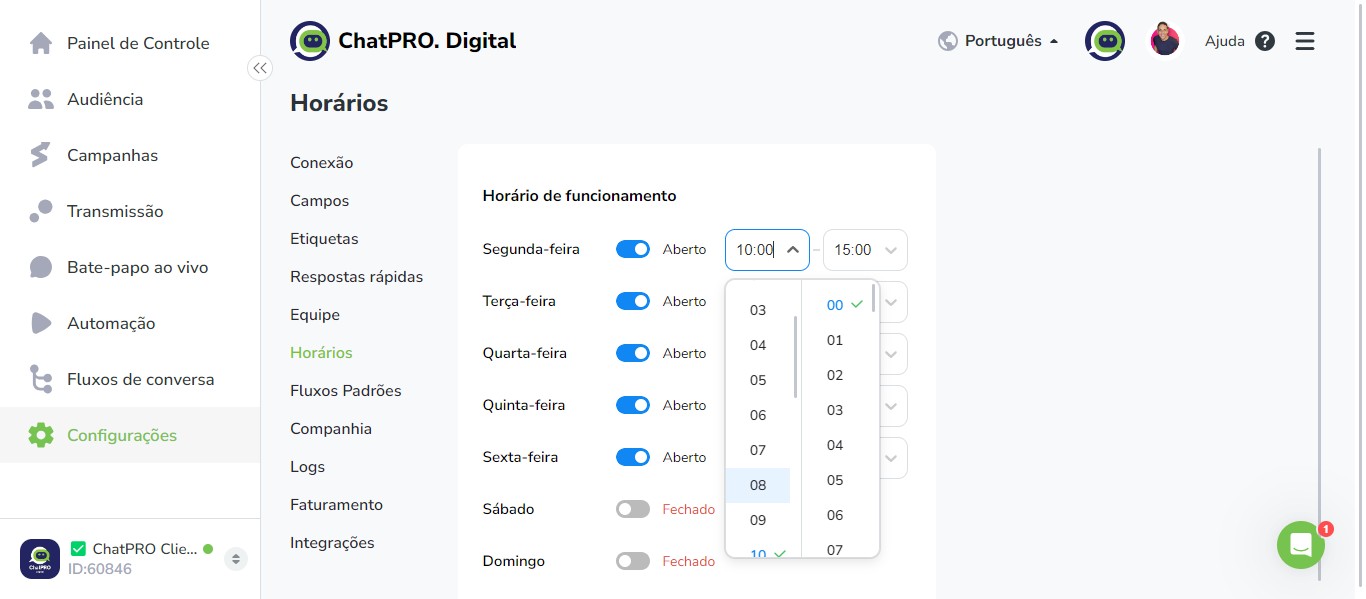This screenshot has height=599, width=1366.
Task: Select minute 05 in the time picker
Action: pos(835,480)
